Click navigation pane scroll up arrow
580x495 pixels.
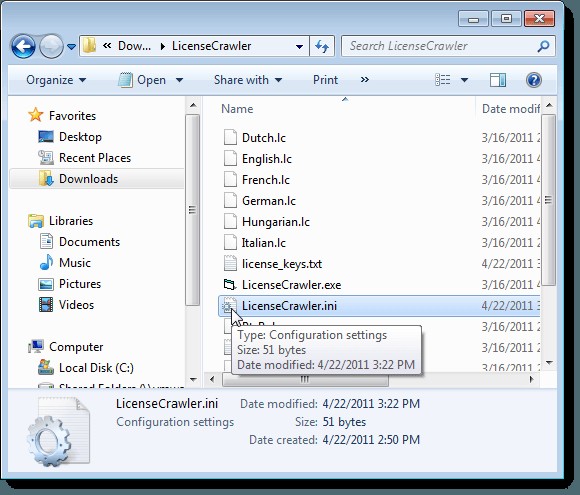(x=193, y=105)
